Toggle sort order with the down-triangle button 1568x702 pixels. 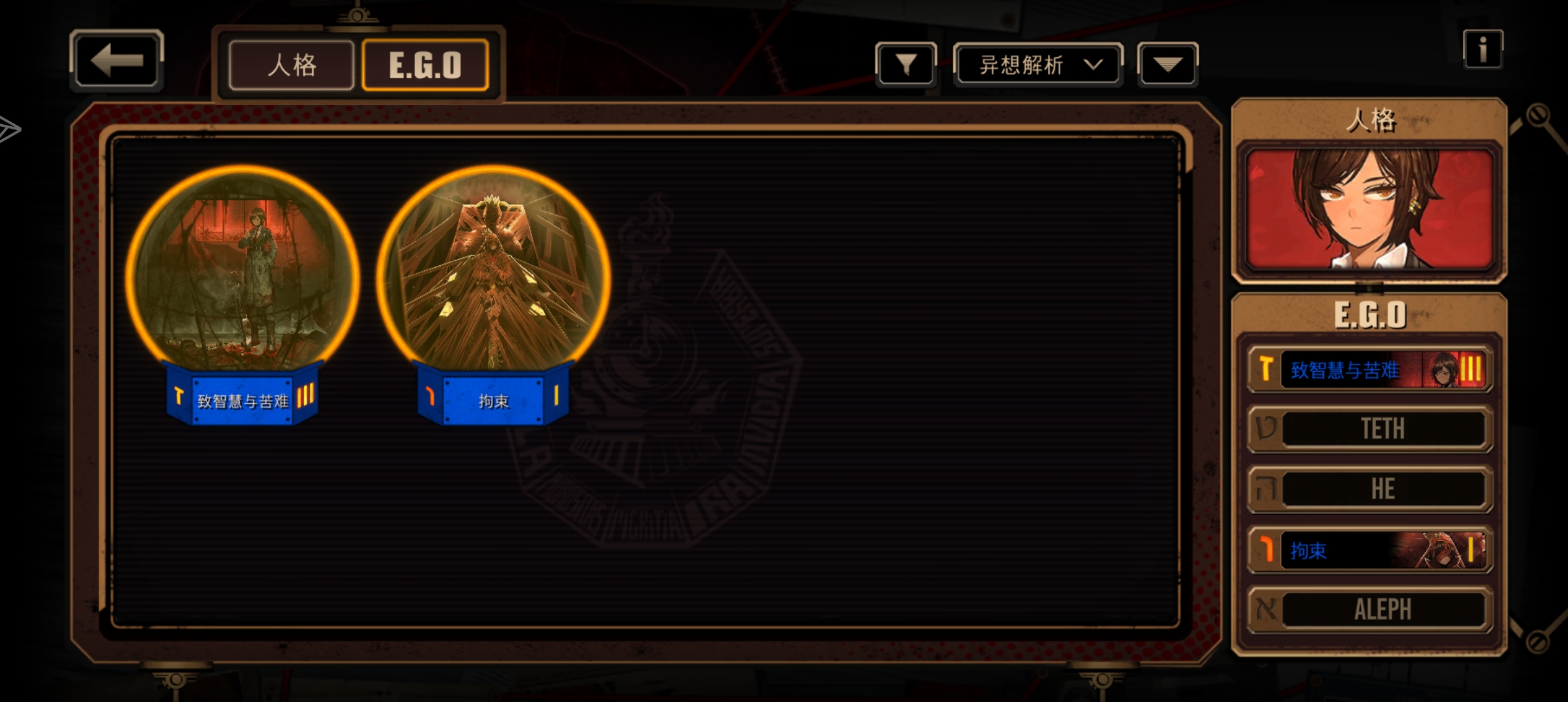pyautogui.click(x=1167, y=64)
